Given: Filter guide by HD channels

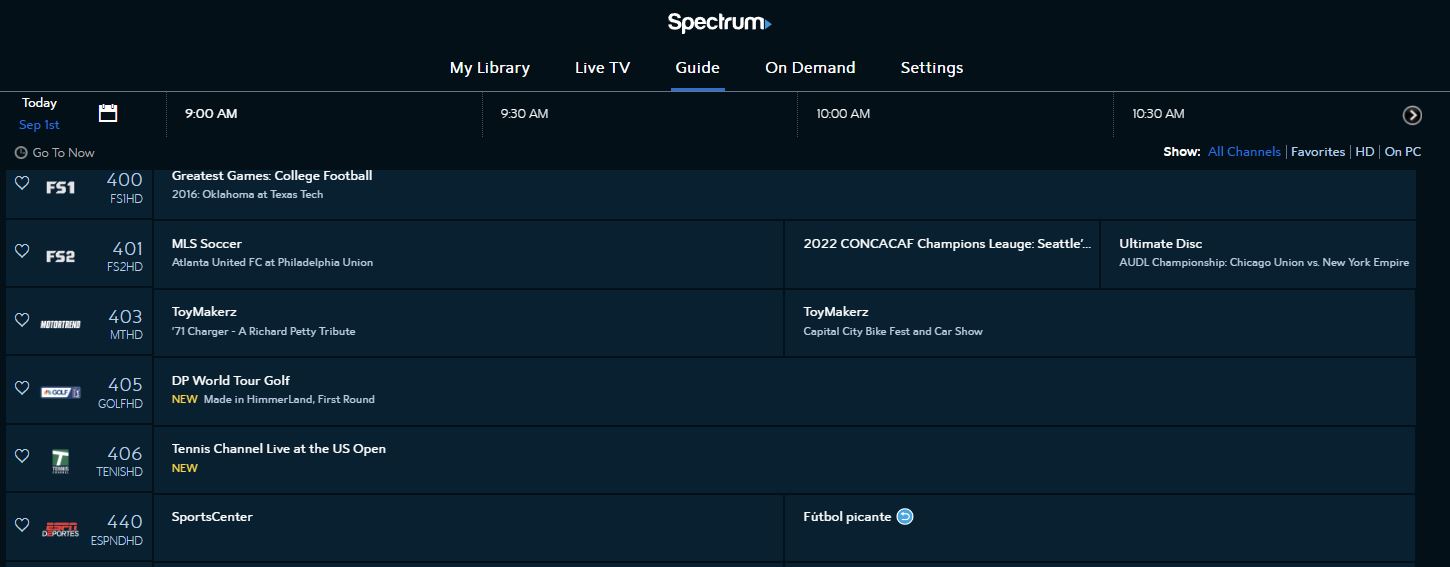Looking at the screenshot, I should [x=1365, y=152].
